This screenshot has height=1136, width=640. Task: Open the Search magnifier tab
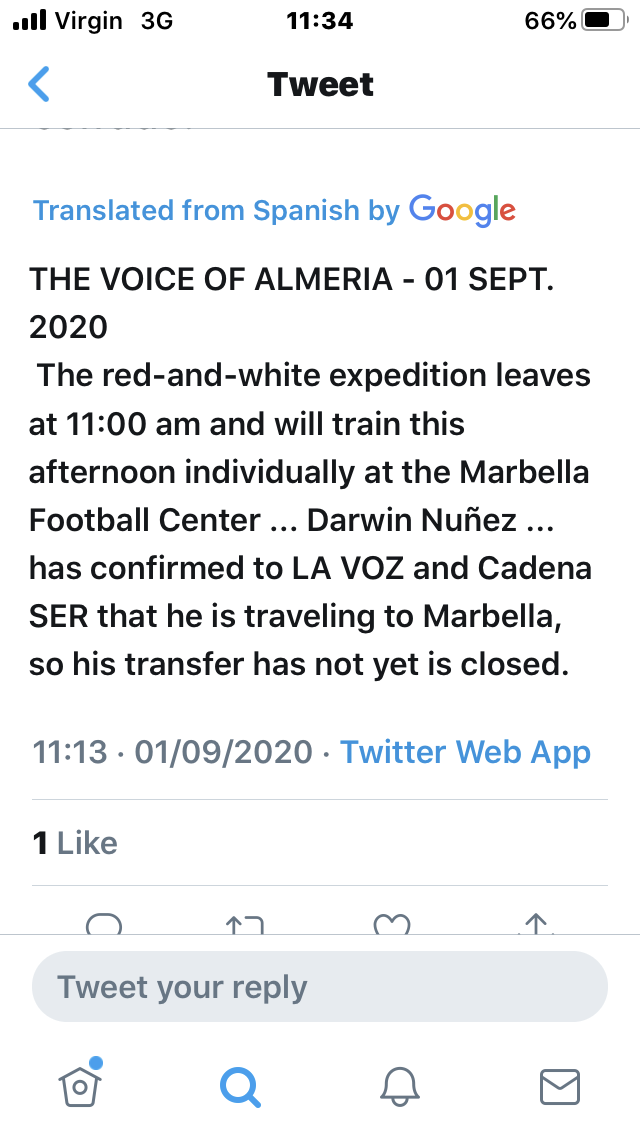point(240,1088)
